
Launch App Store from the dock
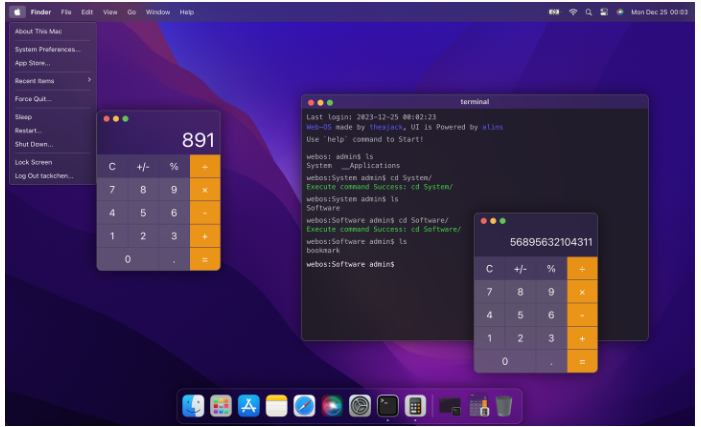(x=249, y=405)
